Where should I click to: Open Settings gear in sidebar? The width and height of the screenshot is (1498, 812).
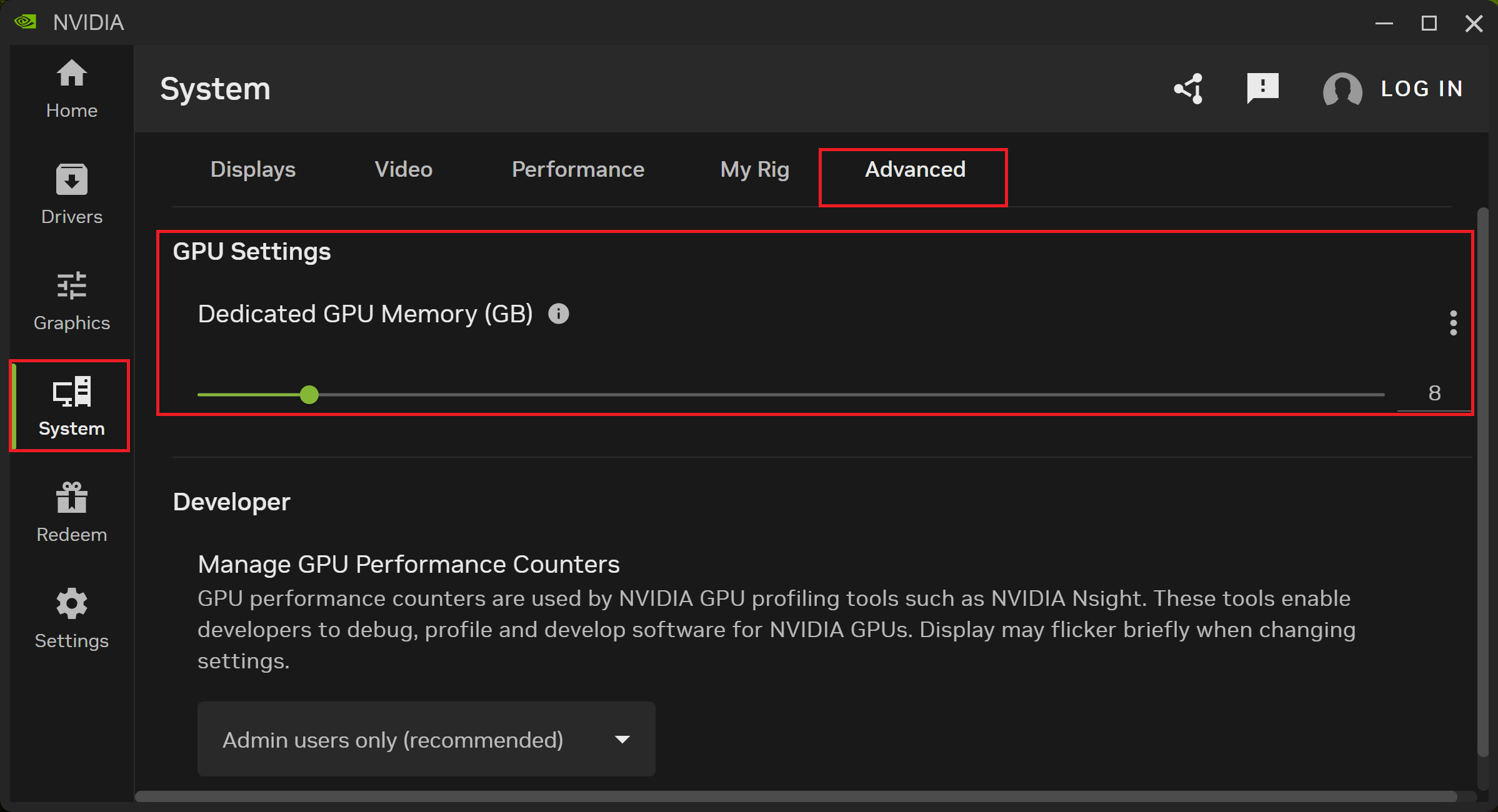click(71, 619)
